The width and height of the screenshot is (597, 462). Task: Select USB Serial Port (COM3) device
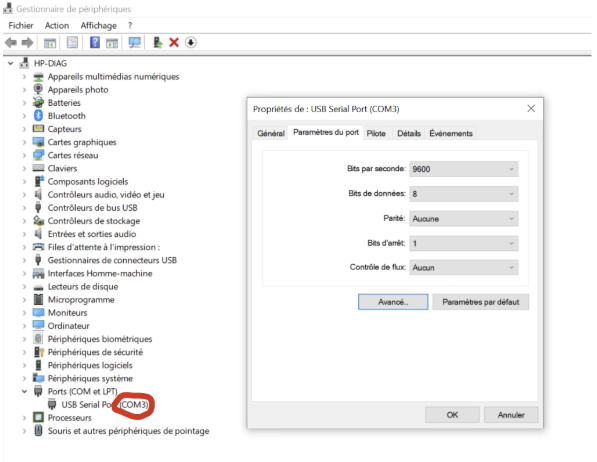tap(98, 404)
